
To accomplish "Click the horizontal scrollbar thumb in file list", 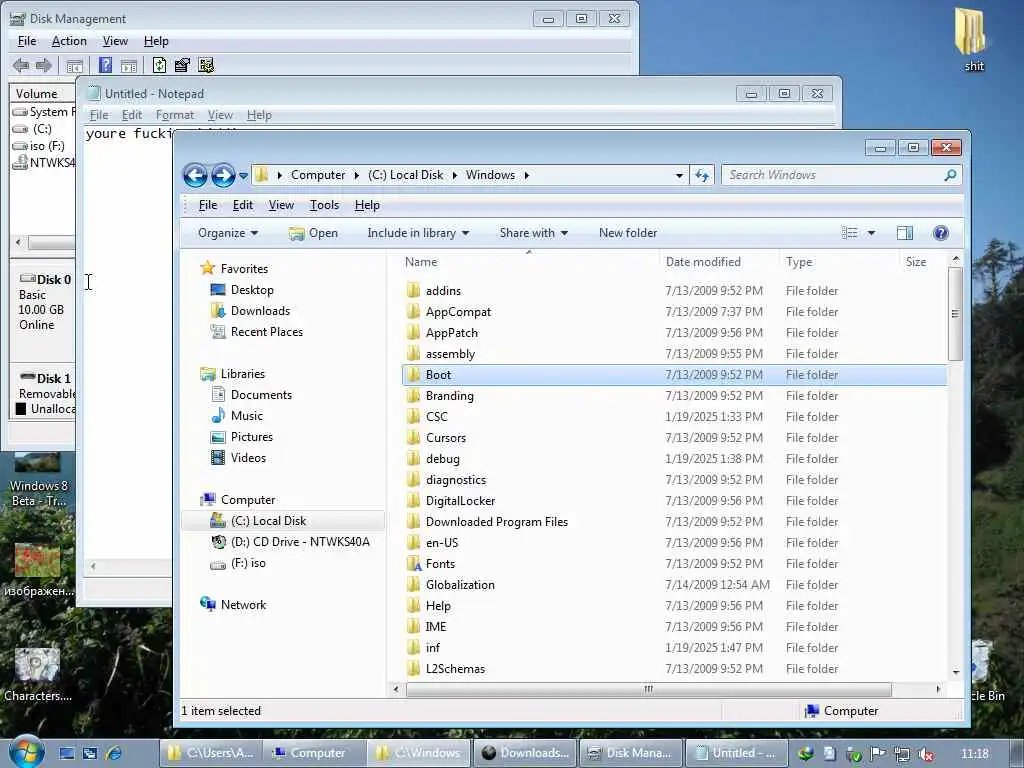I will pos(648,690).
